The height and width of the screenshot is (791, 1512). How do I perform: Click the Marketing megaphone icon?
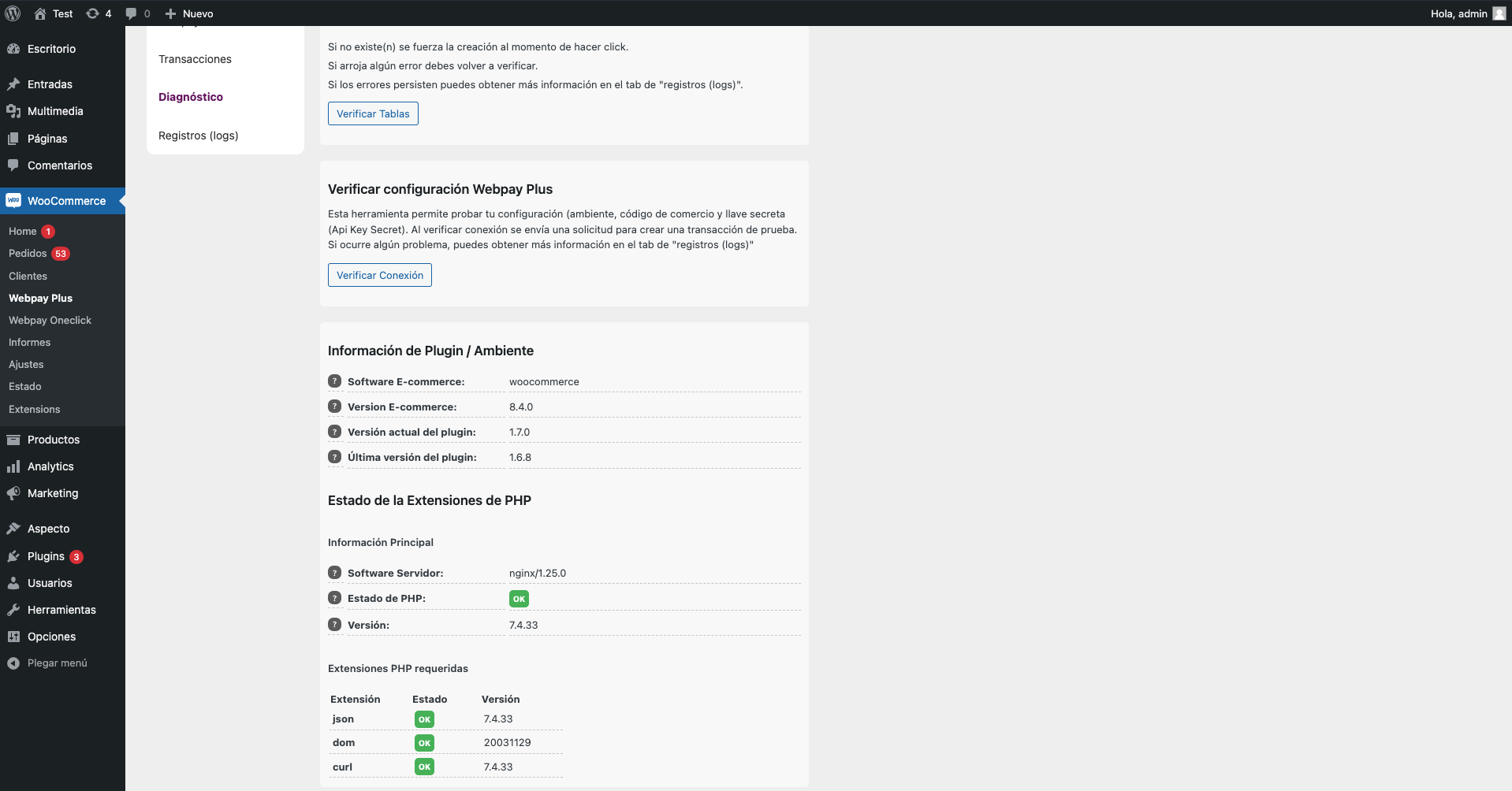coord(13,493)
